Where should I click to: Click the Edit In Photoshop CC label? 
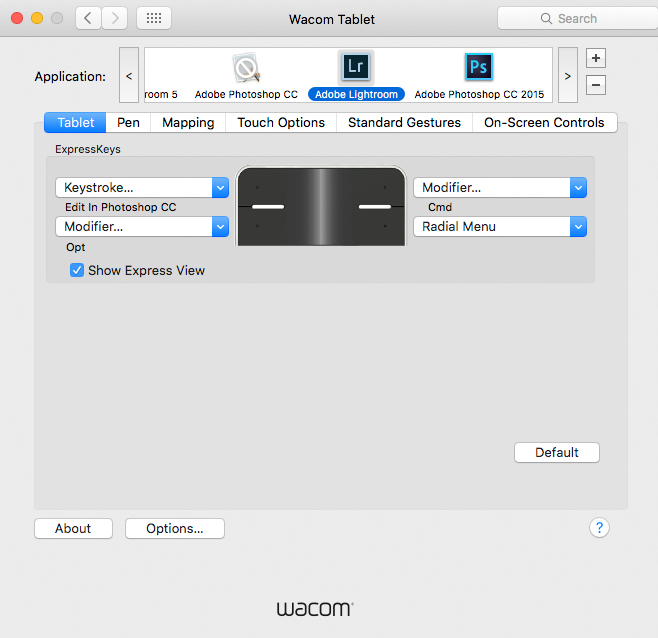pyautogui.click(x=120, y=207)
